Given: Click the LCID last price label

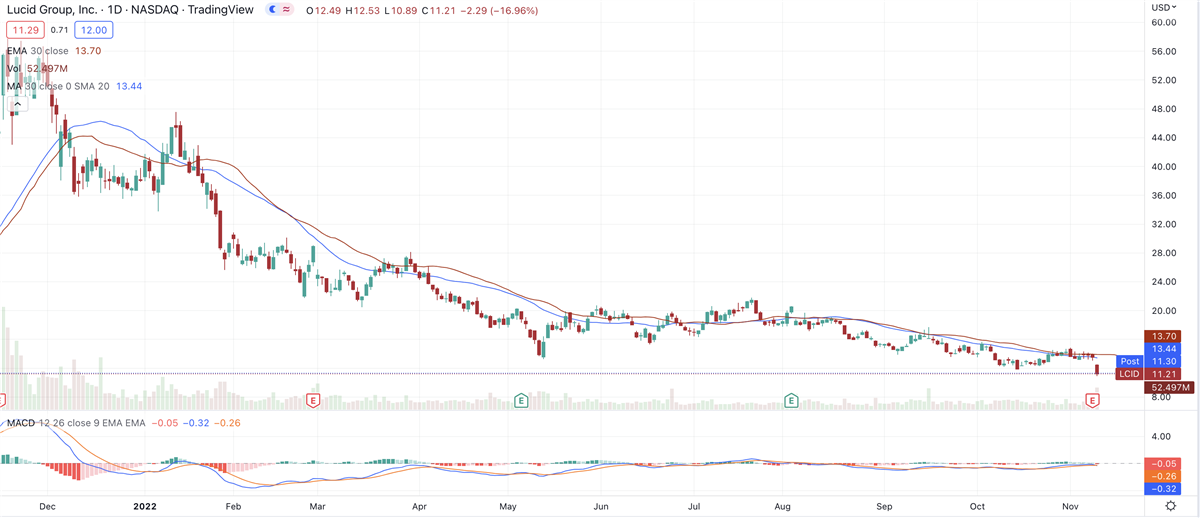Looking at the screenshot, I should [1129, 374].
